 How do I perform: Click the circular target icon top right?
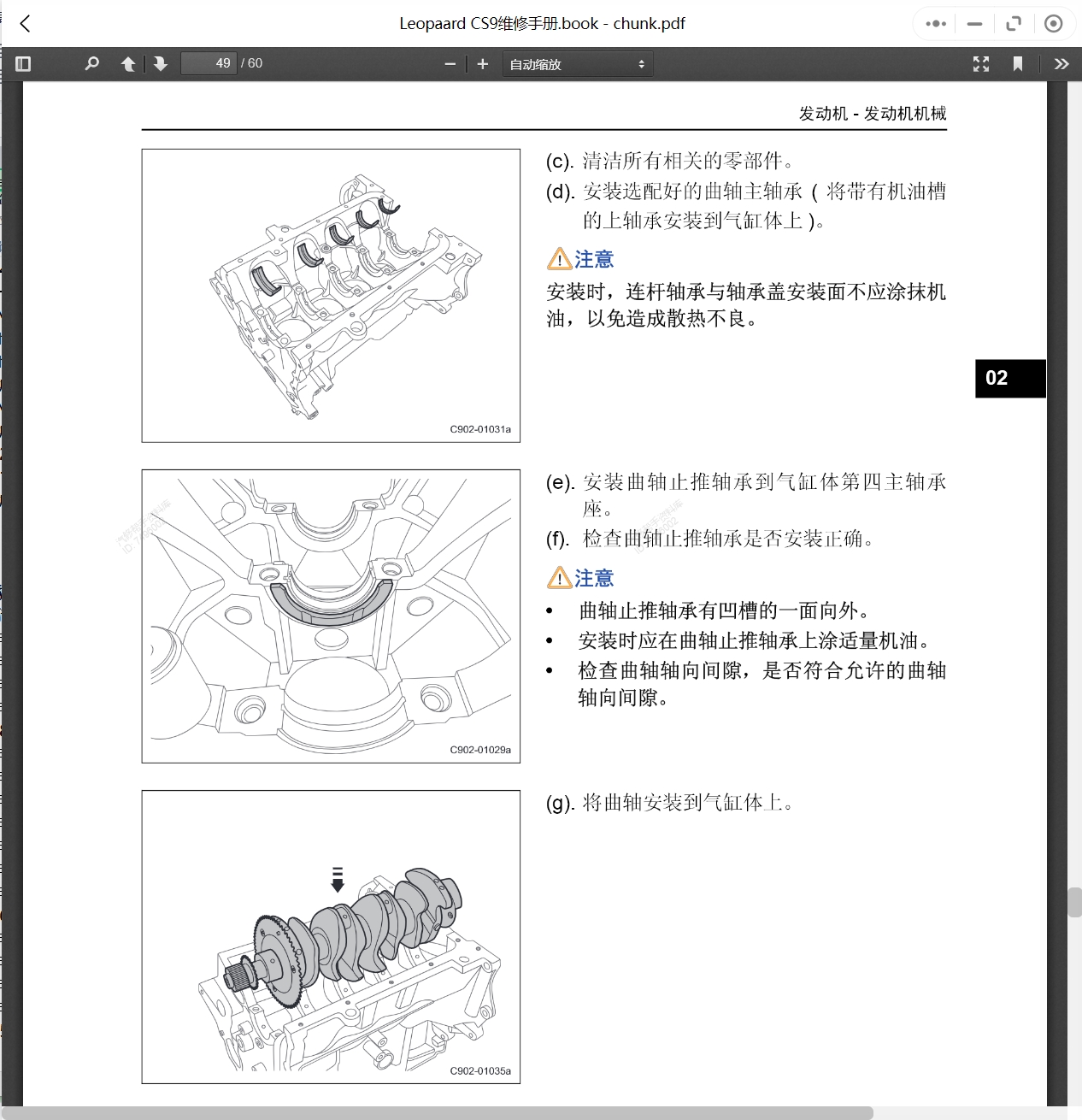coord(1054,23)
